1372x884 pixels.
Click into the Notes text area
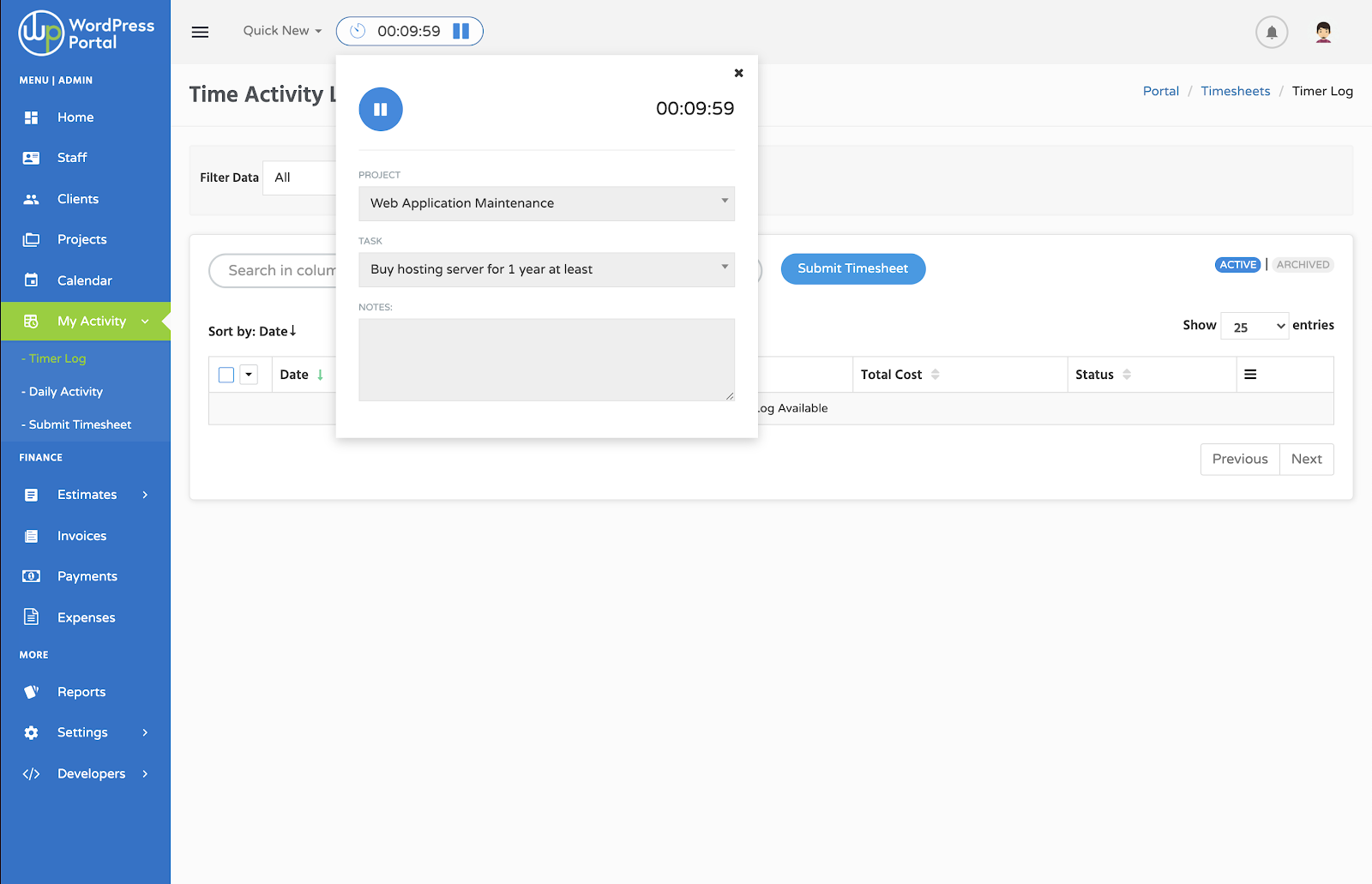point(546,359)
